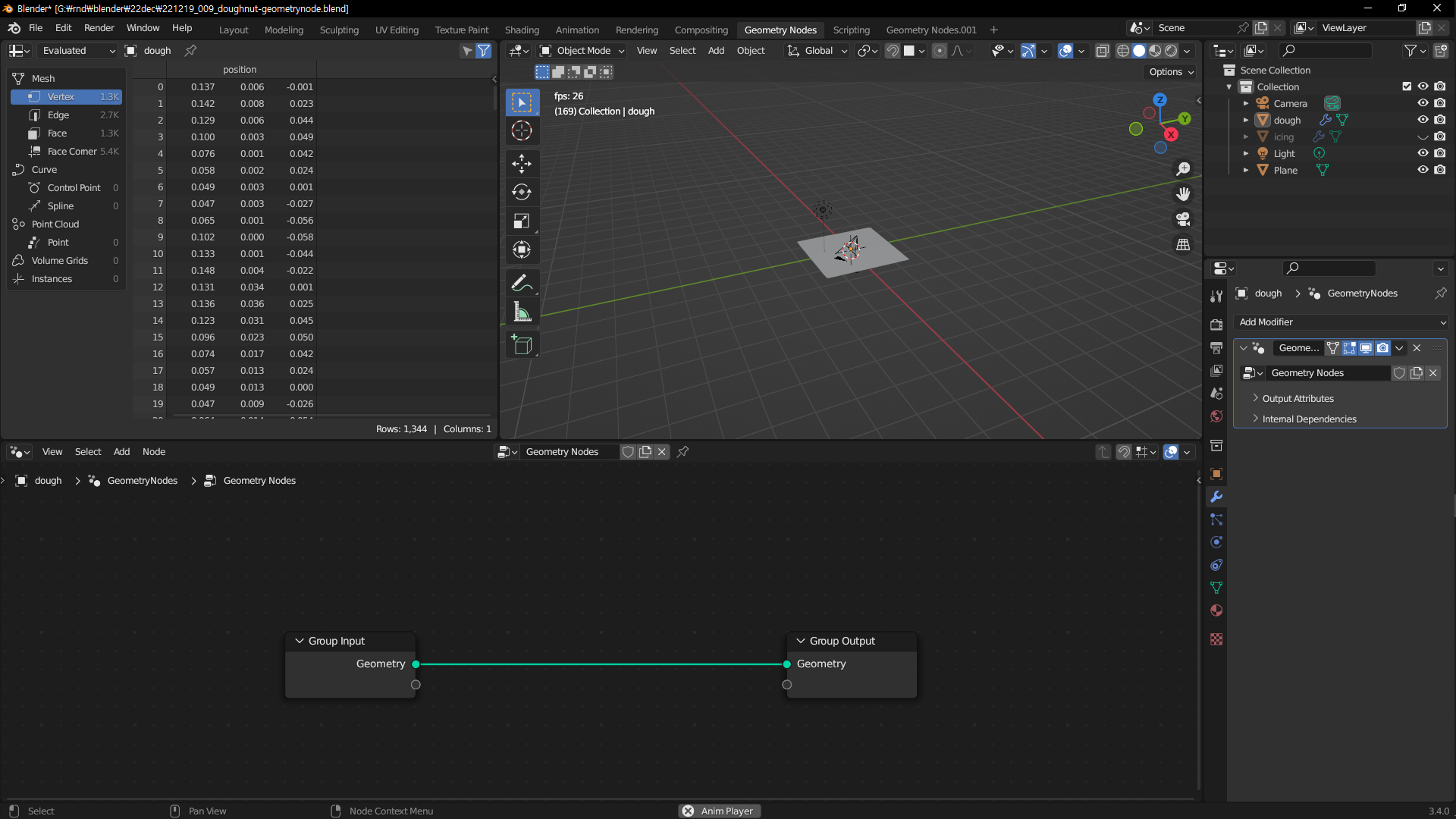Toggle camera view in viewport
1456x819 pixels.
click(x=1183, y=219)
